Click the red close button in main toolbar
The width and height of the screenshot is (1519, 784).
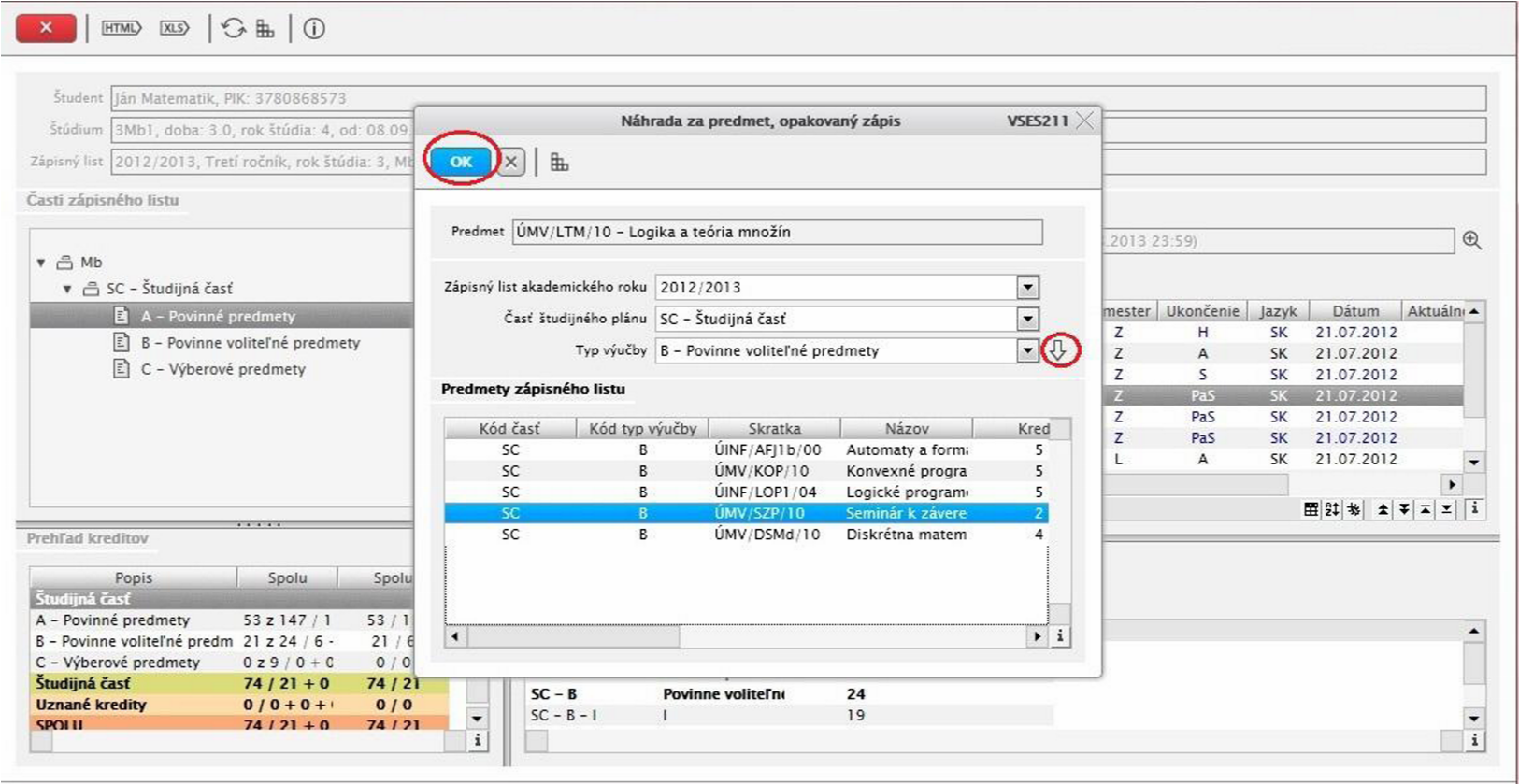(46, 28)
